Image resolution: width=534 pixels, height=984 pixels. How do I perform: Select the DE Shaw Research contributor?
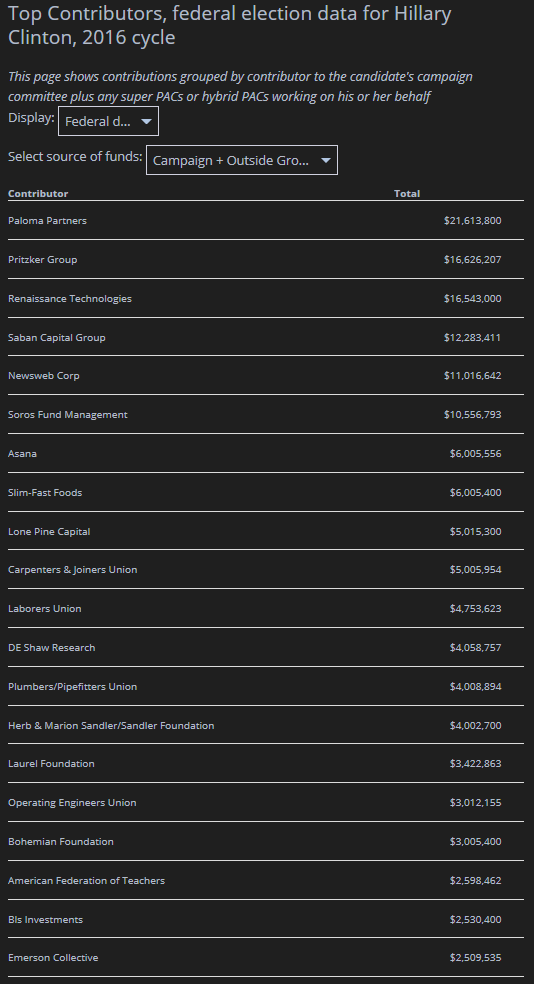[51, 647]
